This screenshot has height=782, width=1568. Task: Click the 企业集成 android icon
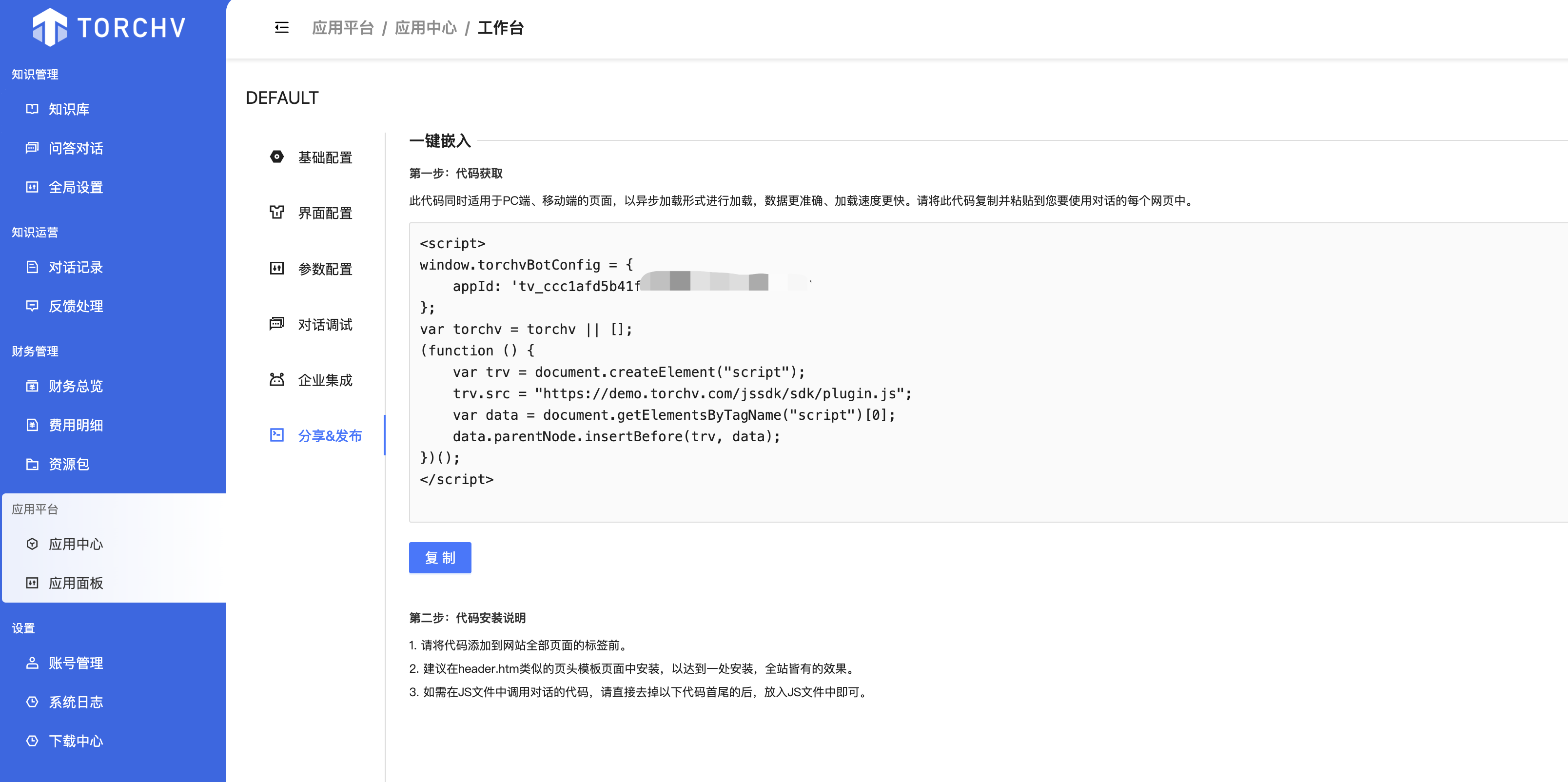[x=277, y=380]
